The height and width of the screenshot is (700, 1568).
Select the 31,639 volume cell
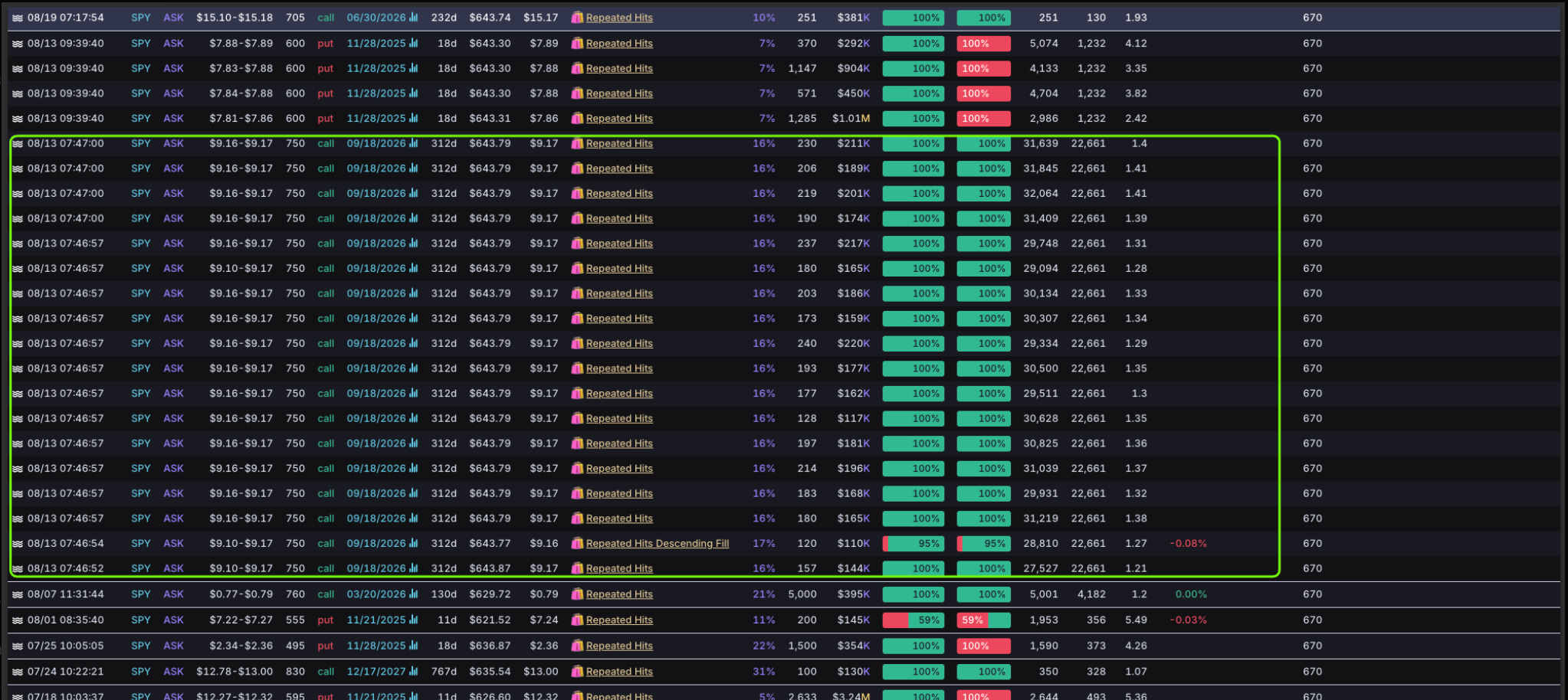pos(1040,143)
